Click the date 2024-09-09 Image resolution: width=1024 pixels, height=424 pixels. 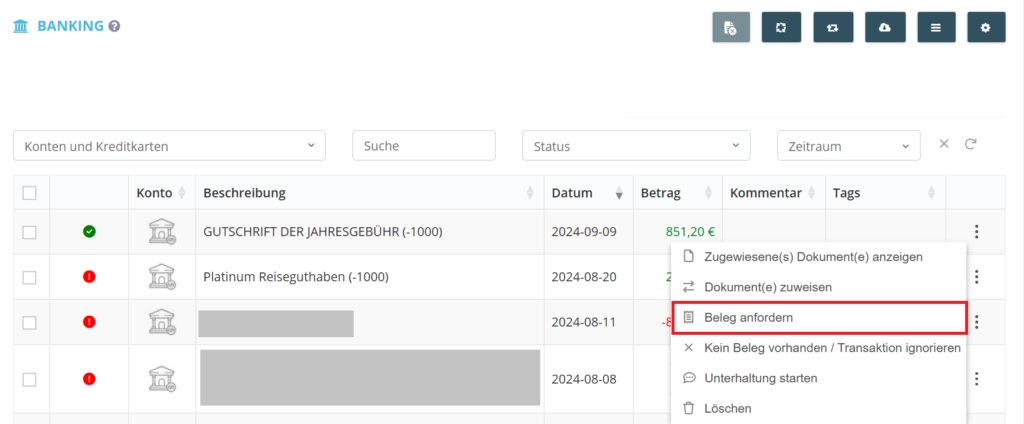[x=584, y=231]
